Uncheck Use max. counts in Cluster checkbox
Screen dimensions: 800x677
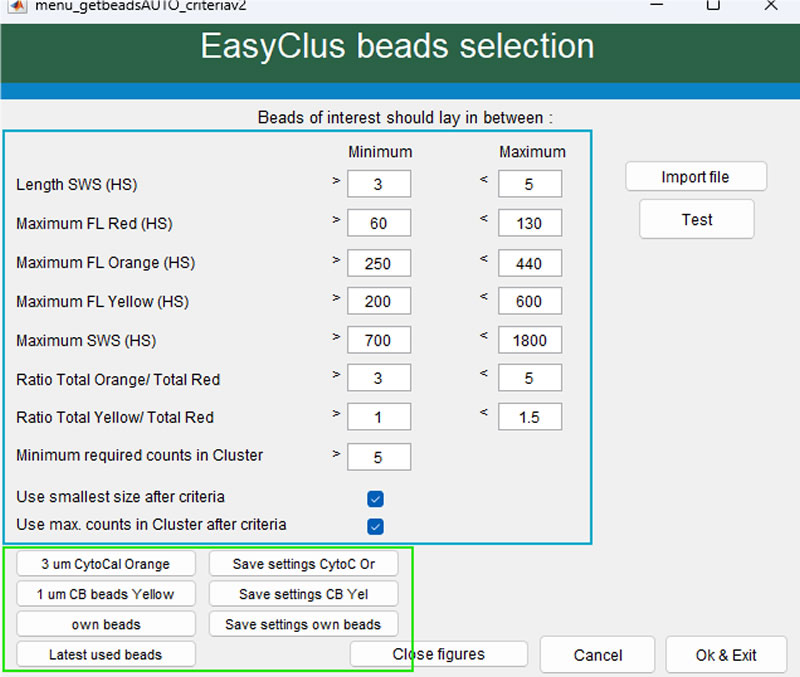(x=376, y=526)
